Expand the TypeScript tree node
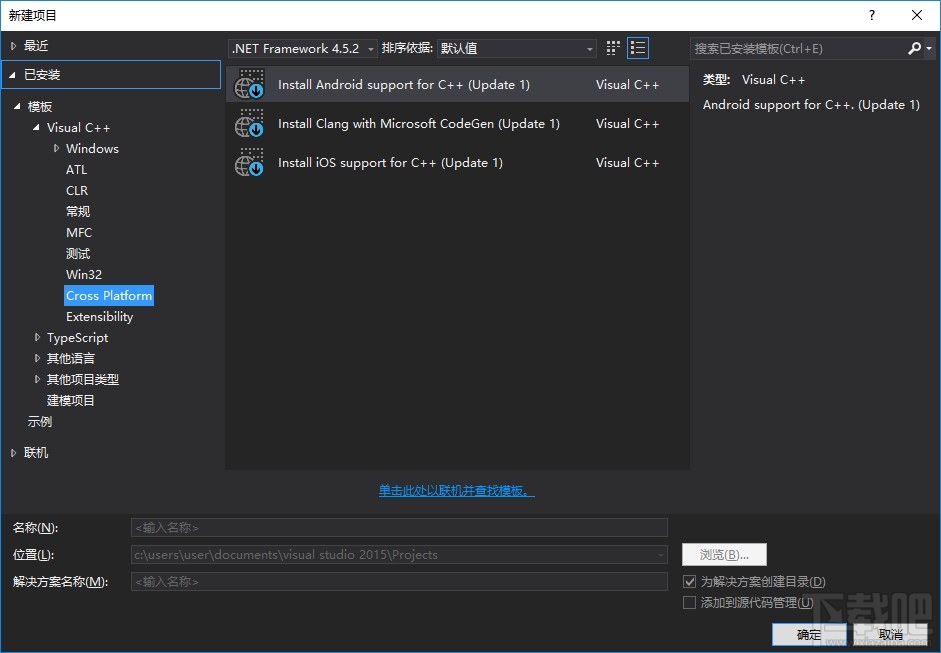 tap(37, 338)
